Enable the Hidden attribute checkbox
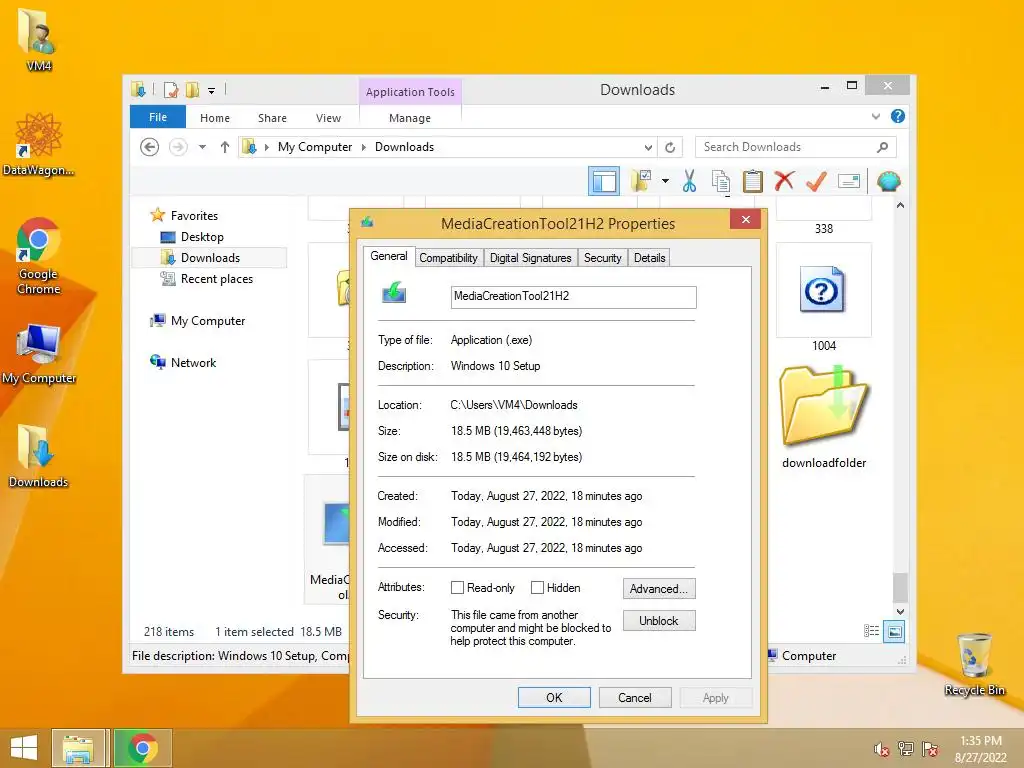 coord(537,588)
